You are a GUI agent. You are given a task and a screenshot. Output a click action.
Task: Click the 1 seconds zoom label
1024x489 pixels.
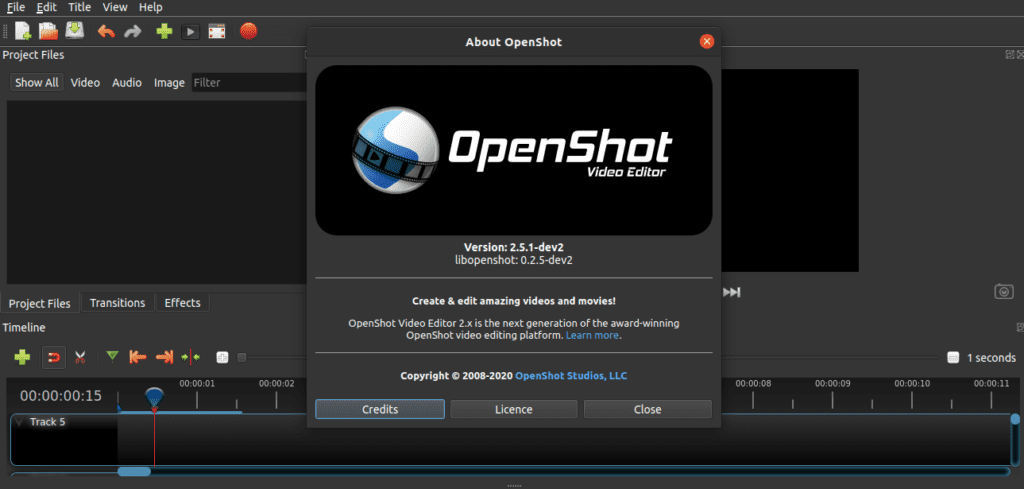pos(991,358)
